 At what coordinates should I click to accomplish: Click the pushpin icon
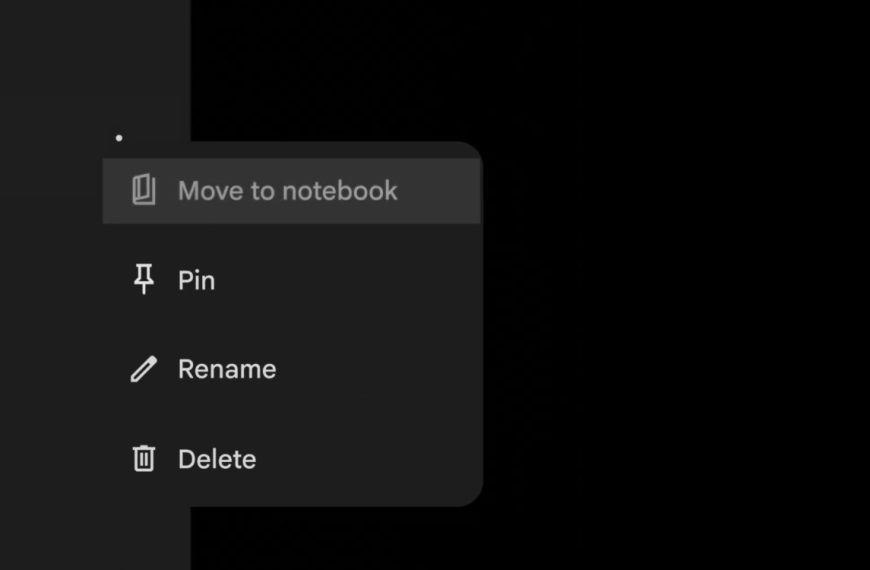click(x=144, y=279)
